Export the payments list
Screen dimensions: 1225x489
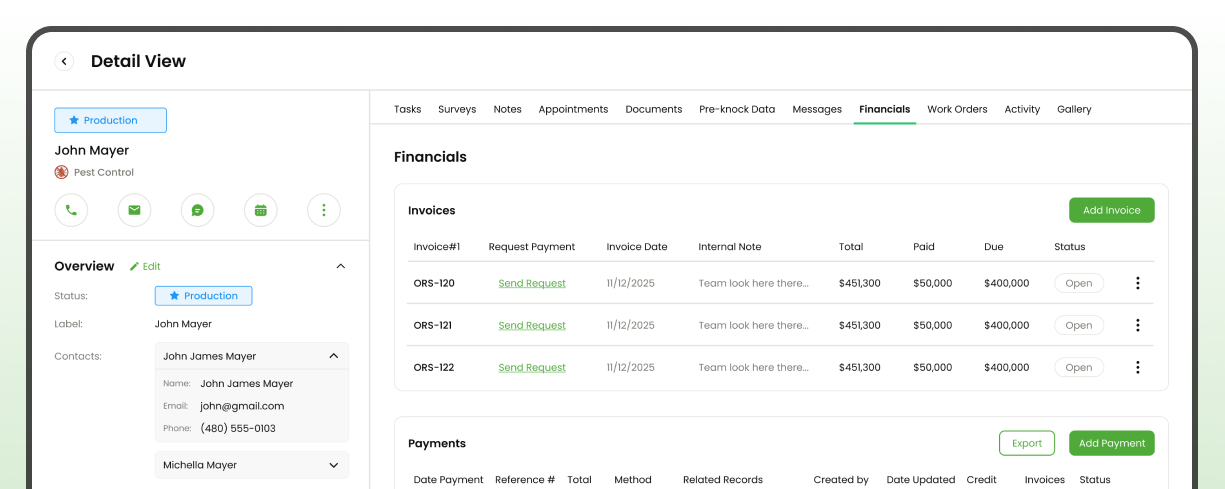1027,443
